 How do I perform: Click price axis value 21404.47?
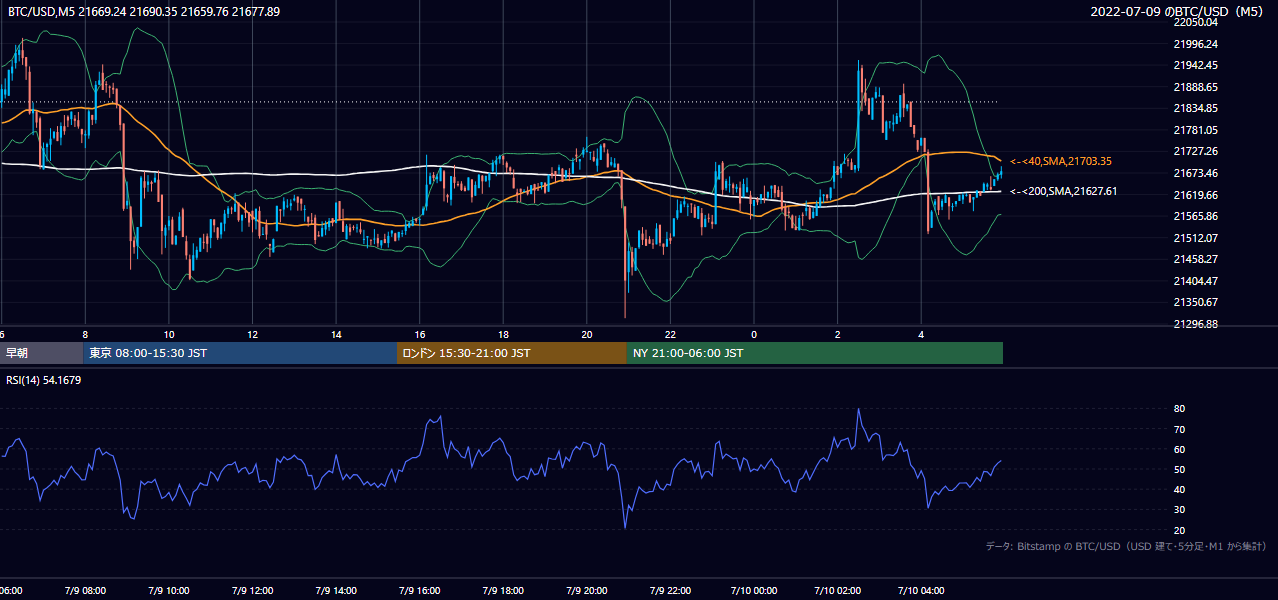point(1195,281)
